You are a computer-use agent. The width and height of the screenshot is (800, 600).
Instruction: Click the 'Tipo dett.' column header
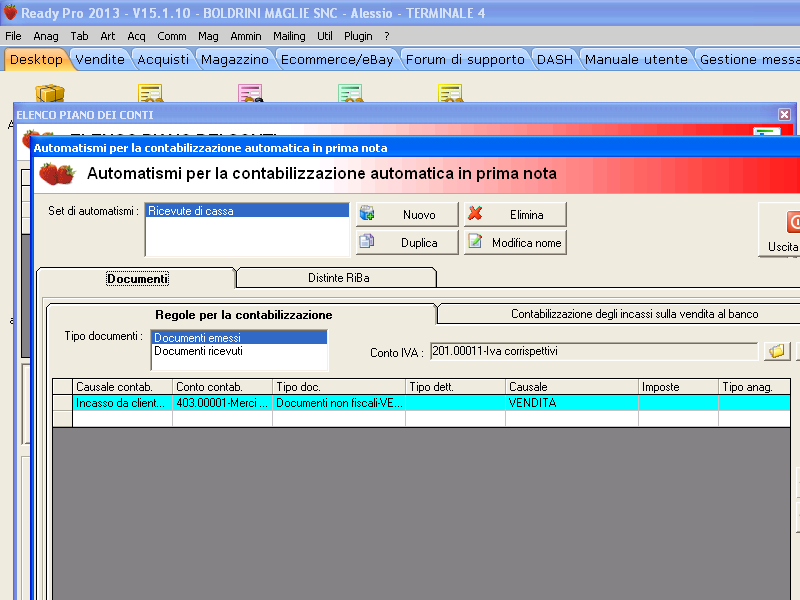pyautogui.click(x=456, y=387)
